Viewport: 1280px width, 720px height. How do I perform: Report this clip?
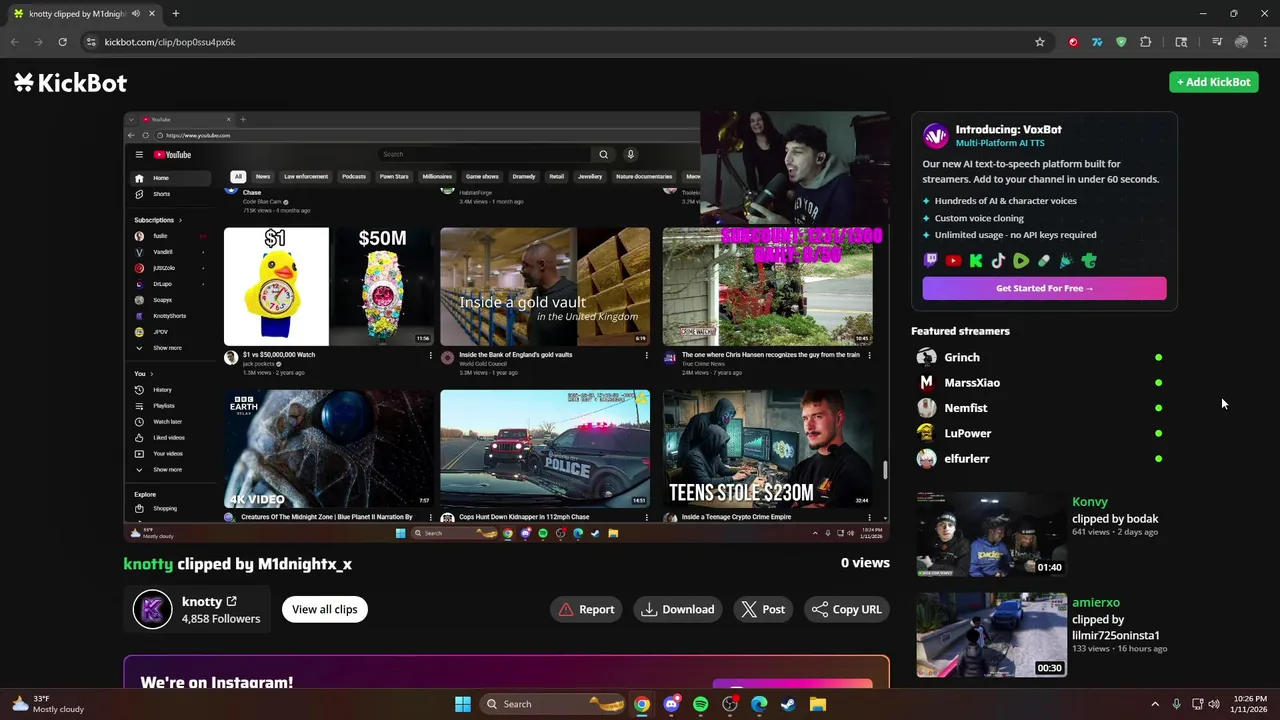[x=587, y=609]
